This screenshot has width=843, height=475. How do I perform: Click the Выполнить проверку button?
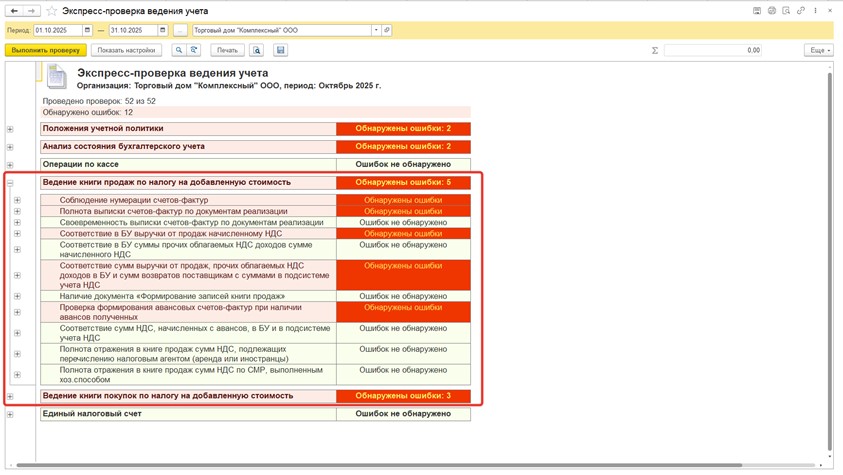coord(45,50)
